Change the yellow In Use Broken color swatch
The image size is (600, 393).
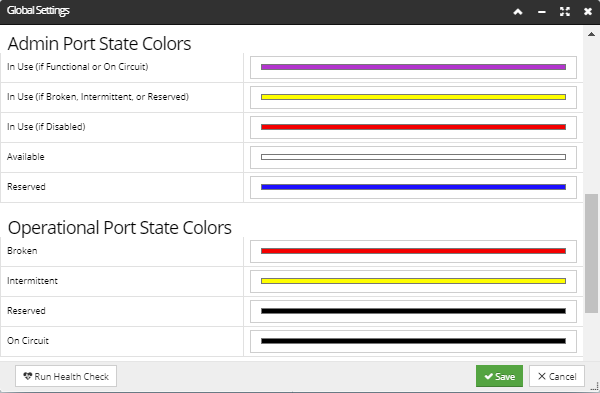[x=413, y=97]
